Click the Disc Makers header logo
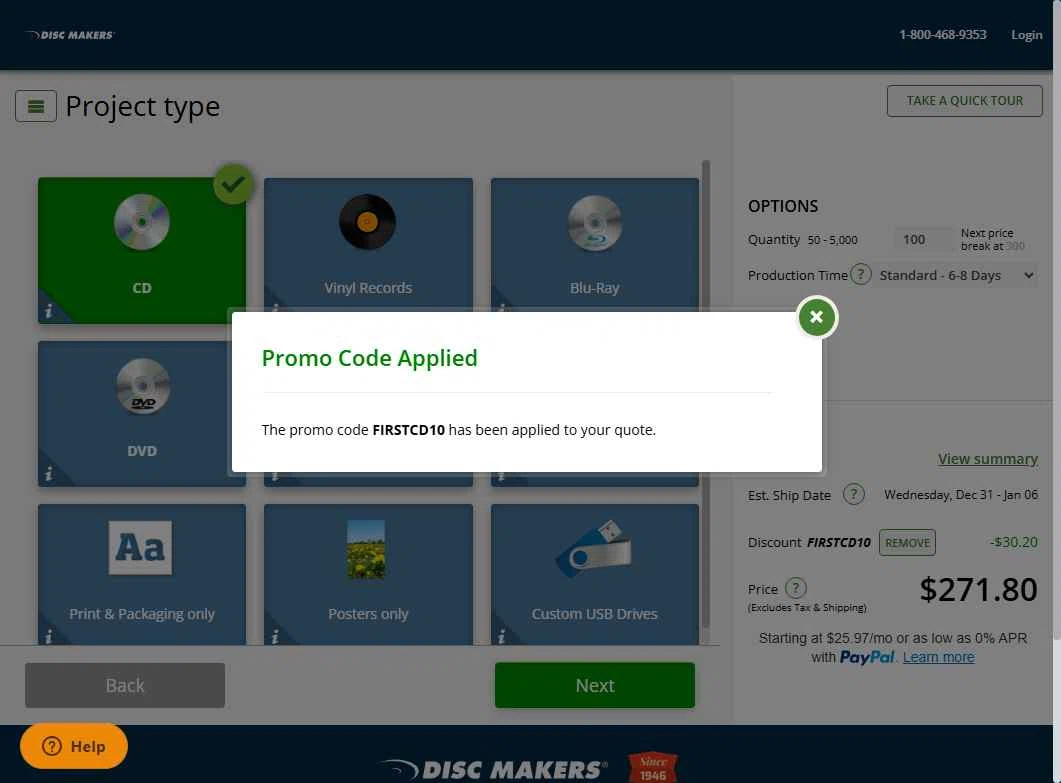The height and width of the screenshot is (783, 1061). tap(70, 35)
